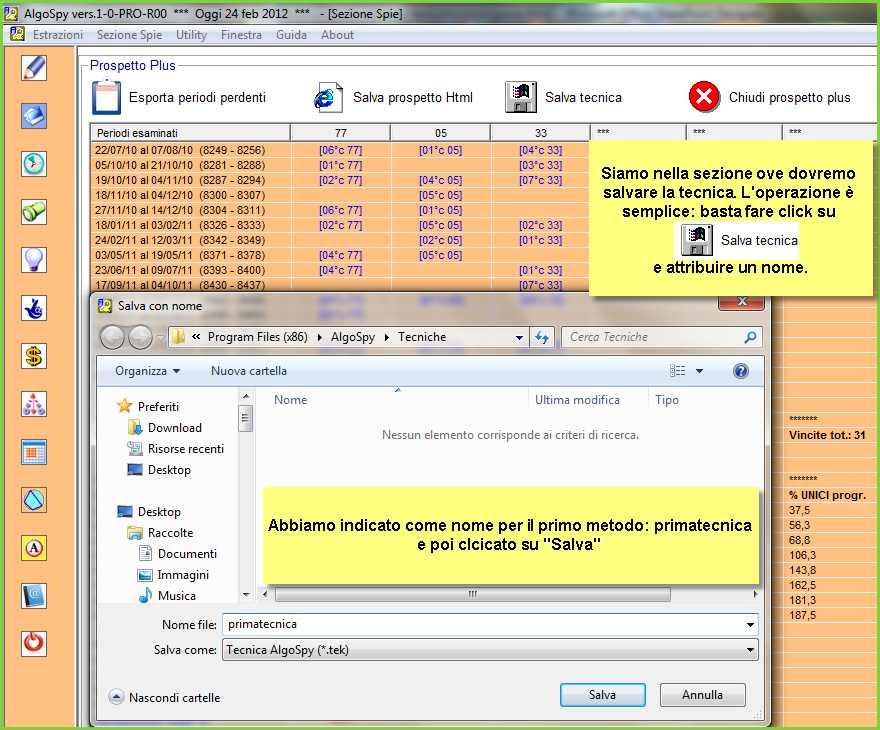Click the calendar grid sidebar icon
Viewport: 880px width, 730px height.
34,452
